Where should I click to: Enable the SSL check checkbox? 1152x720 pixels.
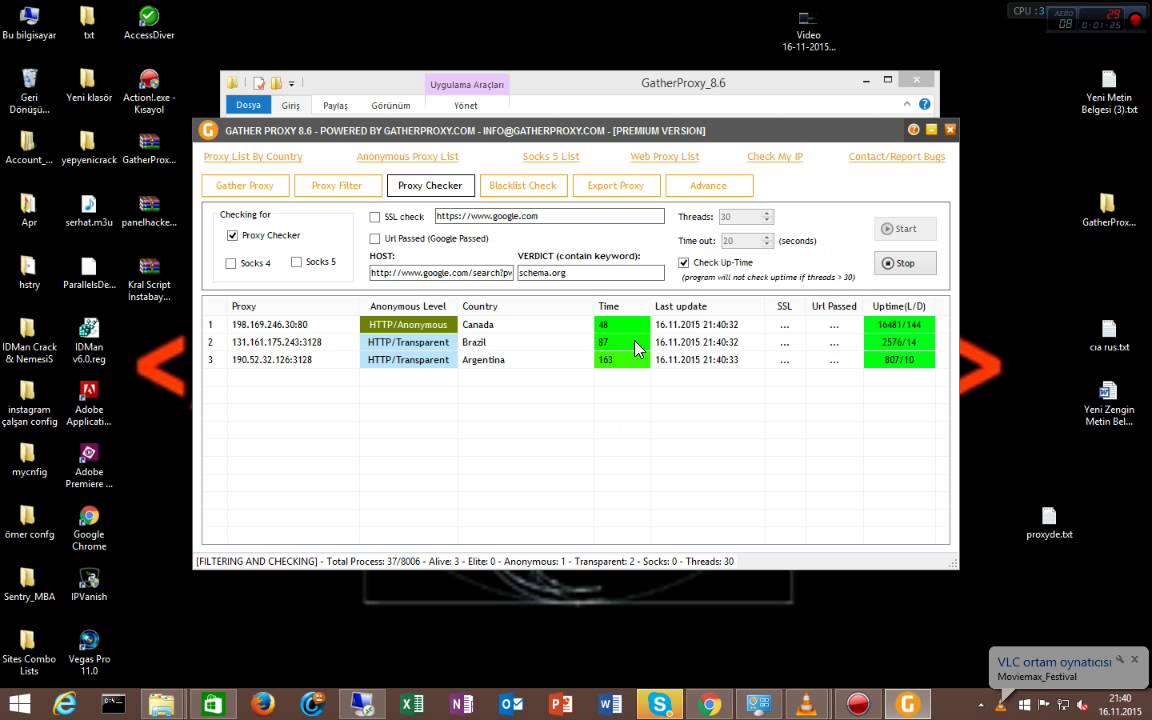pyautogui.click(x=375, y=217)
